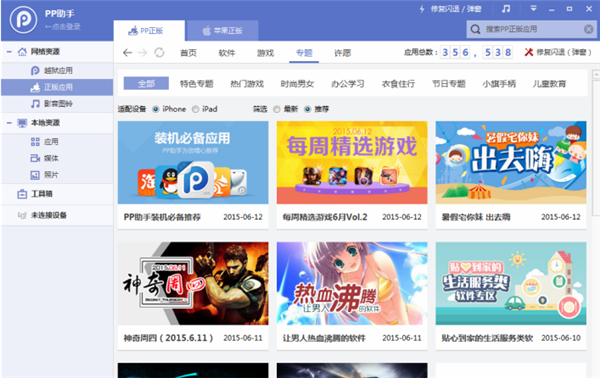
Task: Select the 全部 category filter
Action: coord(146,83)
